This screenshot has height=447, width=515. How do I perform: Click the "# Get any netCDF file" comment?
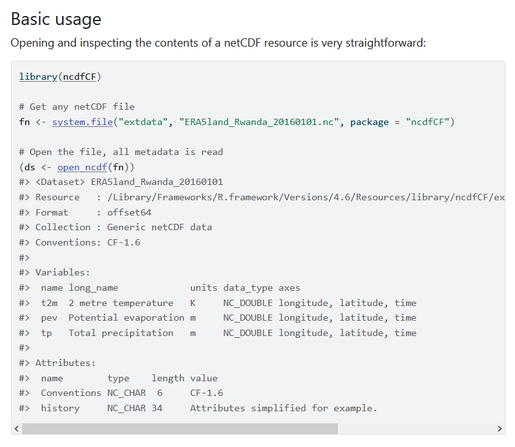tap(77, 107)
